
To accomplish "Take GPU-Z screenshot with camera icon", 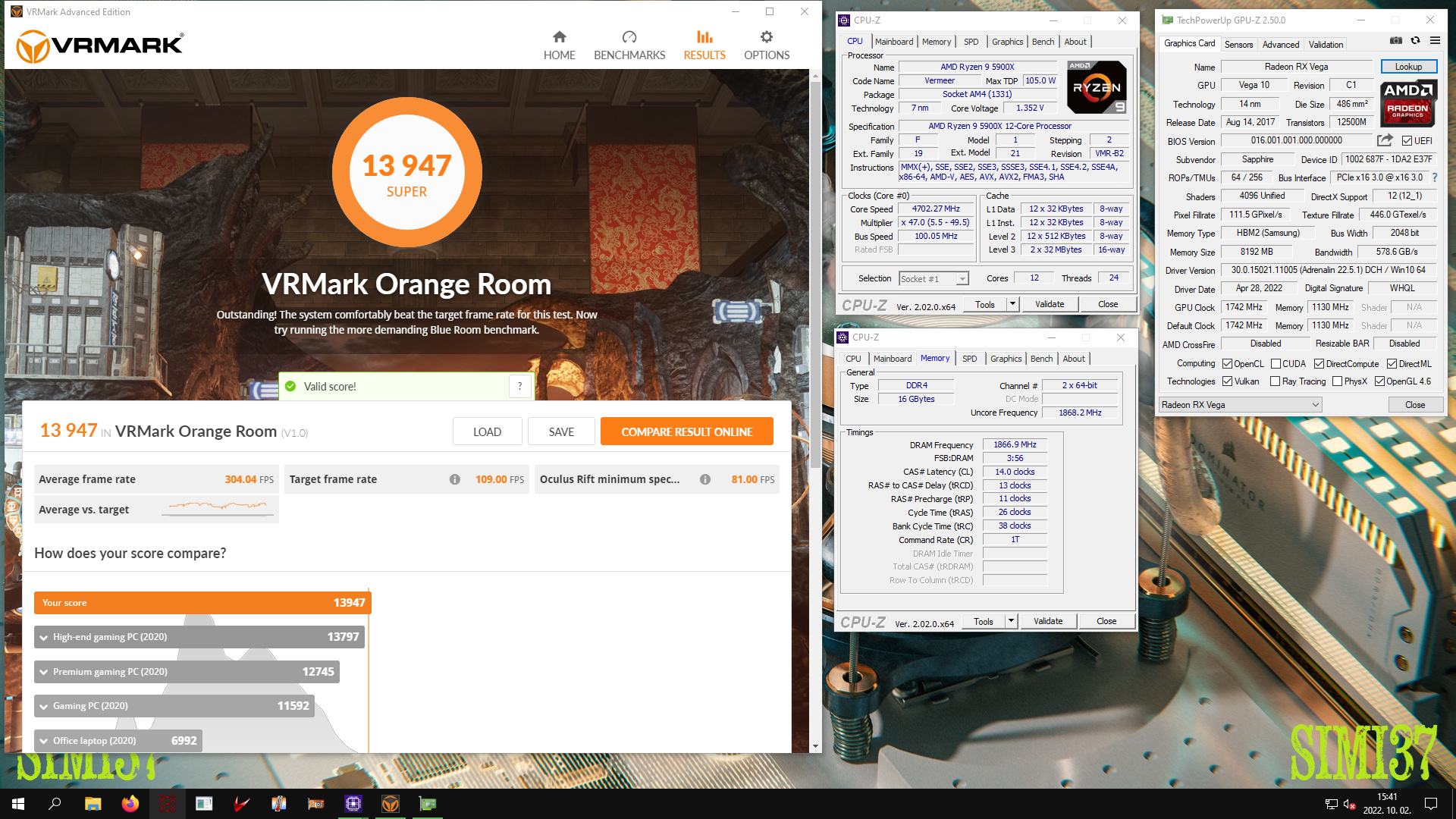I will (1395, 41).
